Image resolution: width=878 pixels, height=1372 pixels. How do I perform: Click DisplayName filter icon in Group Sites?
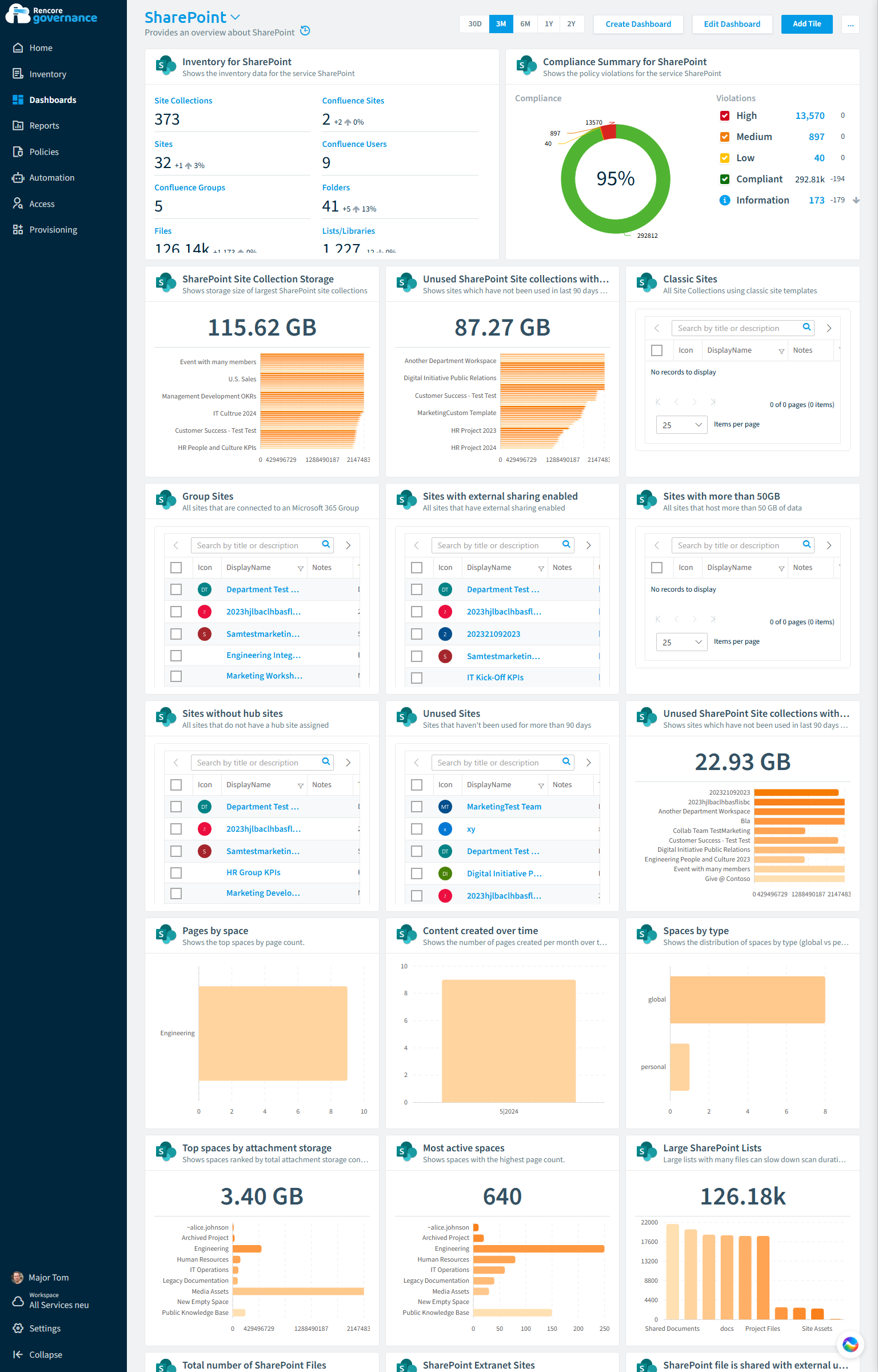tap(301, 568)
